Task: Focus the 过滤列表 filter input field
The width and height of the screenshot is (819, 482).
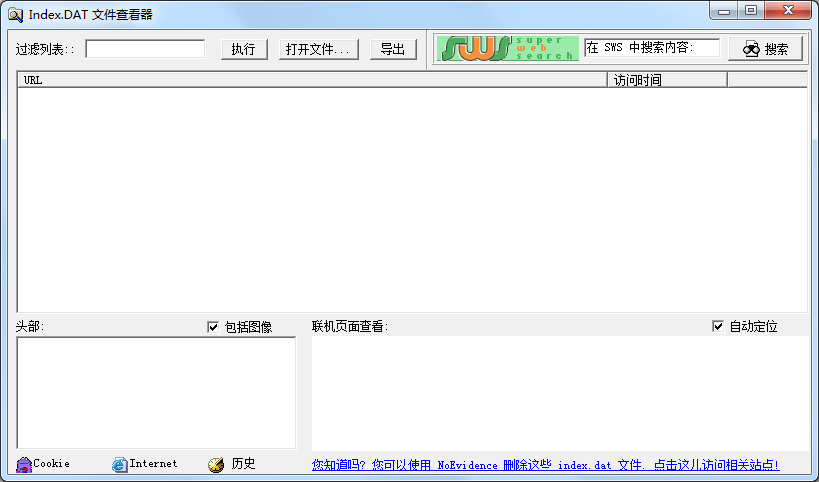Action: (145, 49)
